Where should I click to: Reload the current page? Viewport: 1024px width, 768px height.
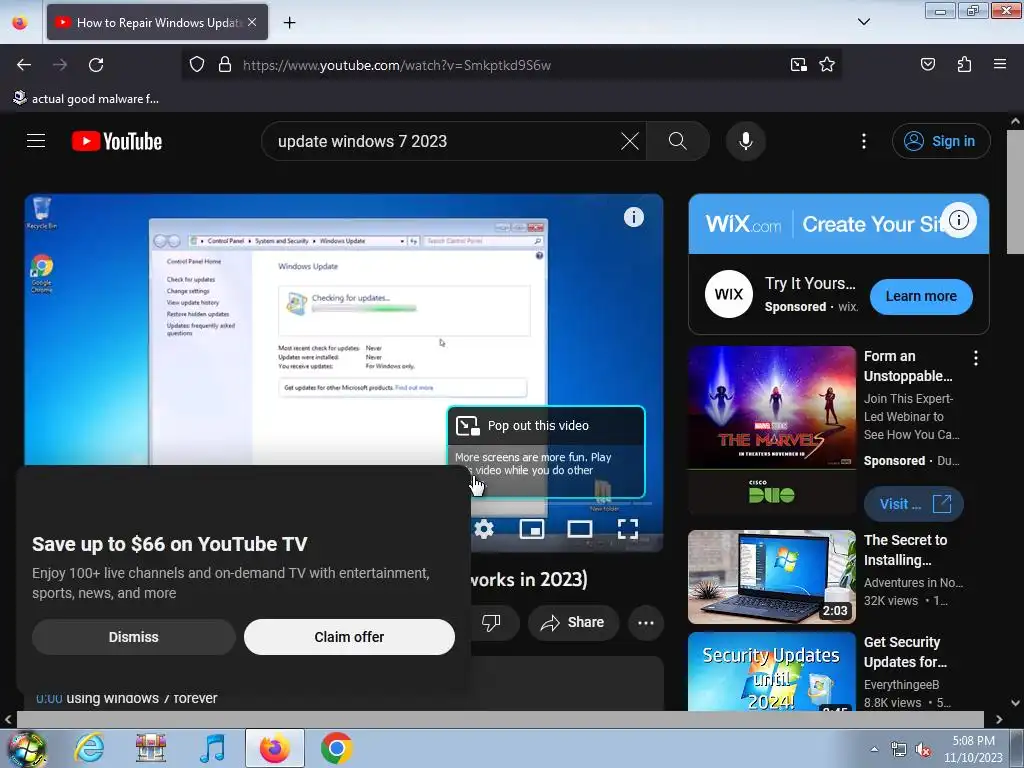click(x=96, y=65)
